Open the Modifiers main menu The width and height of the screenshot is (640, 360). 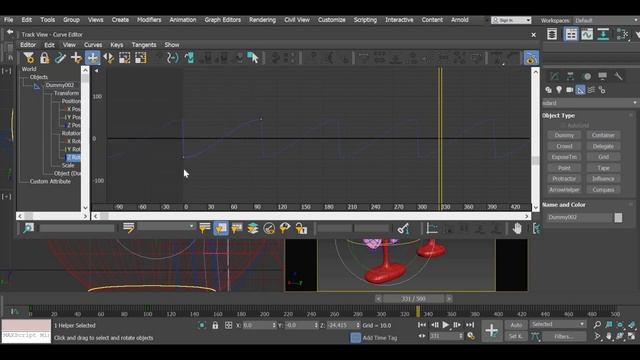pyautogui.click(x=149, y=20)
